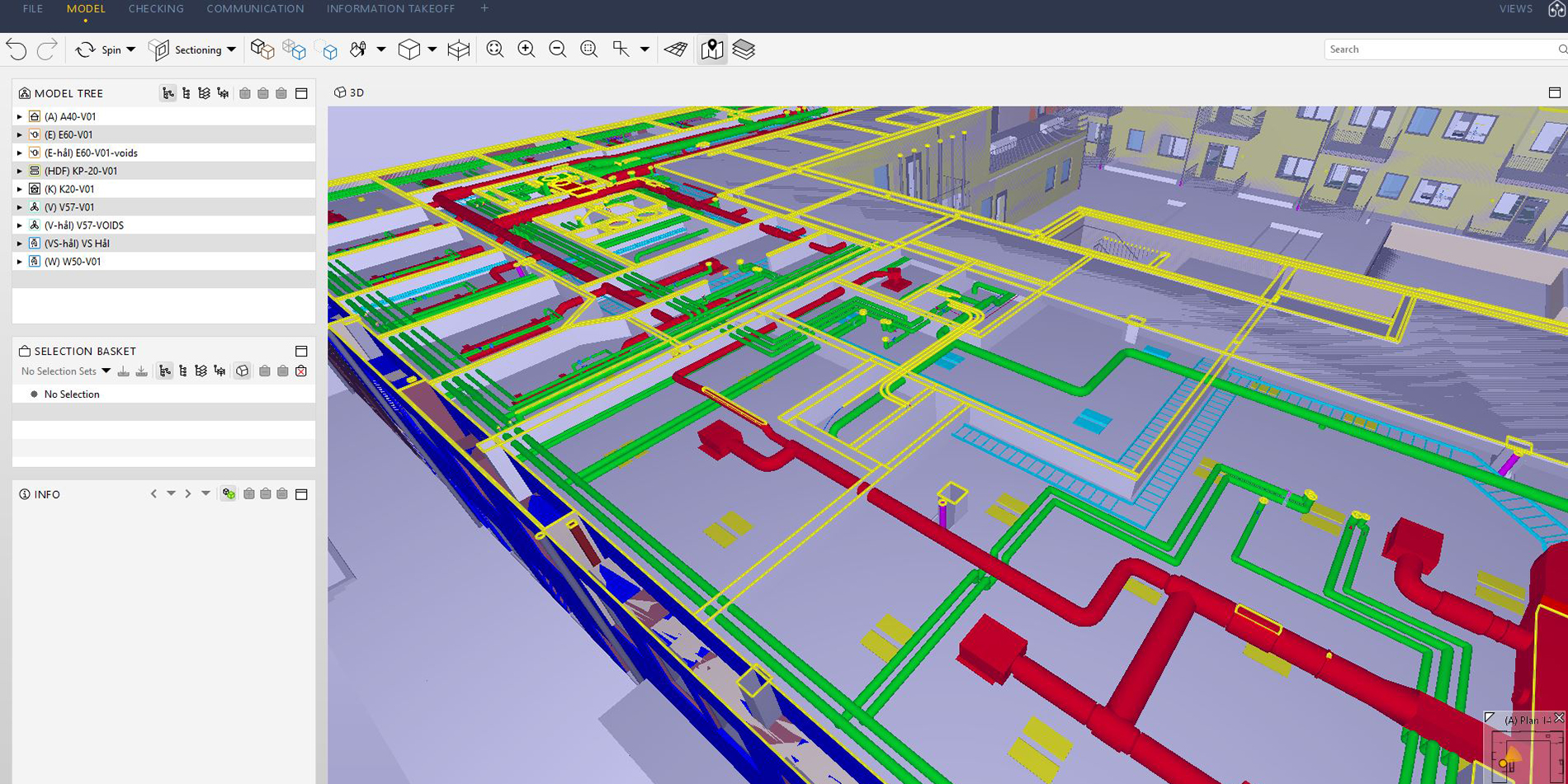
Task: Open the No Selection Sets dropdown
Action: [106, 371]
